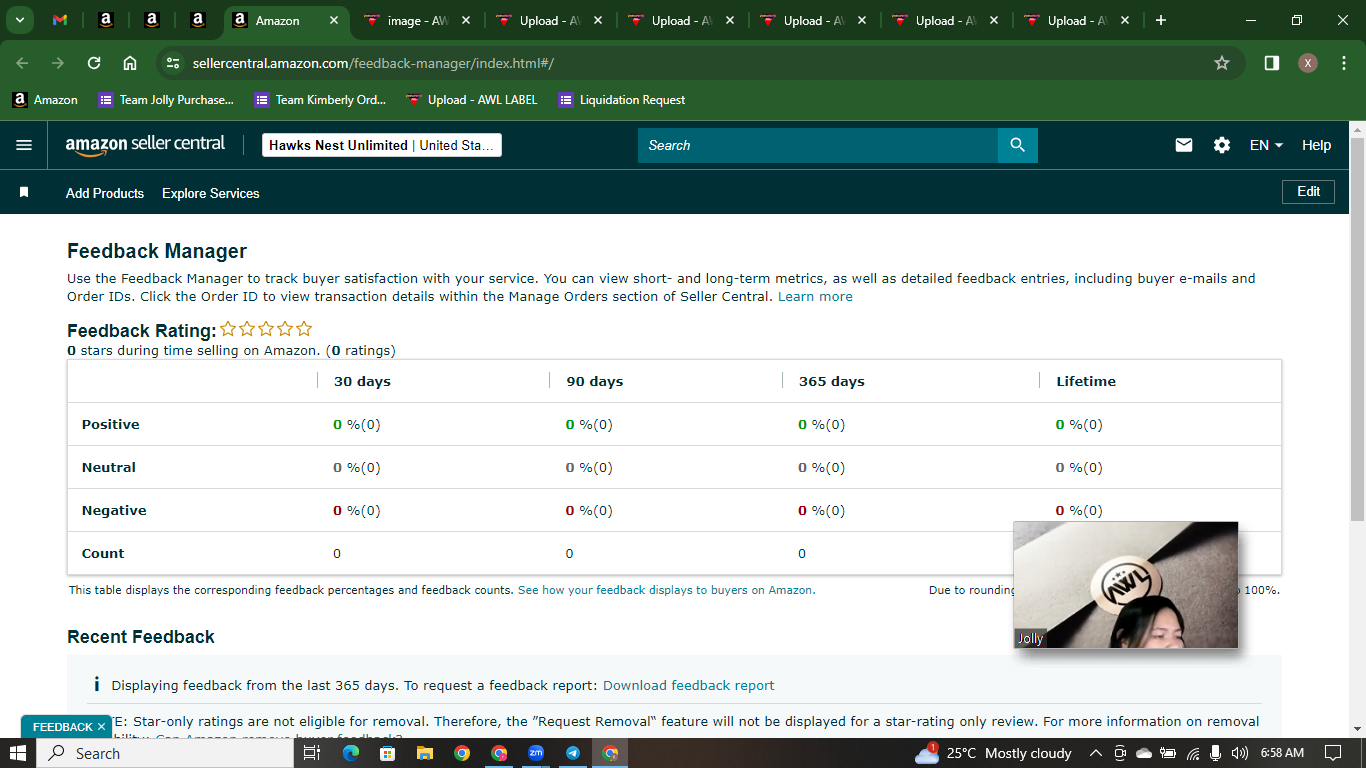Viewport: 1366px width, 768px height.
Task: Click the microphone tray icon
Action: [1216, 753]
